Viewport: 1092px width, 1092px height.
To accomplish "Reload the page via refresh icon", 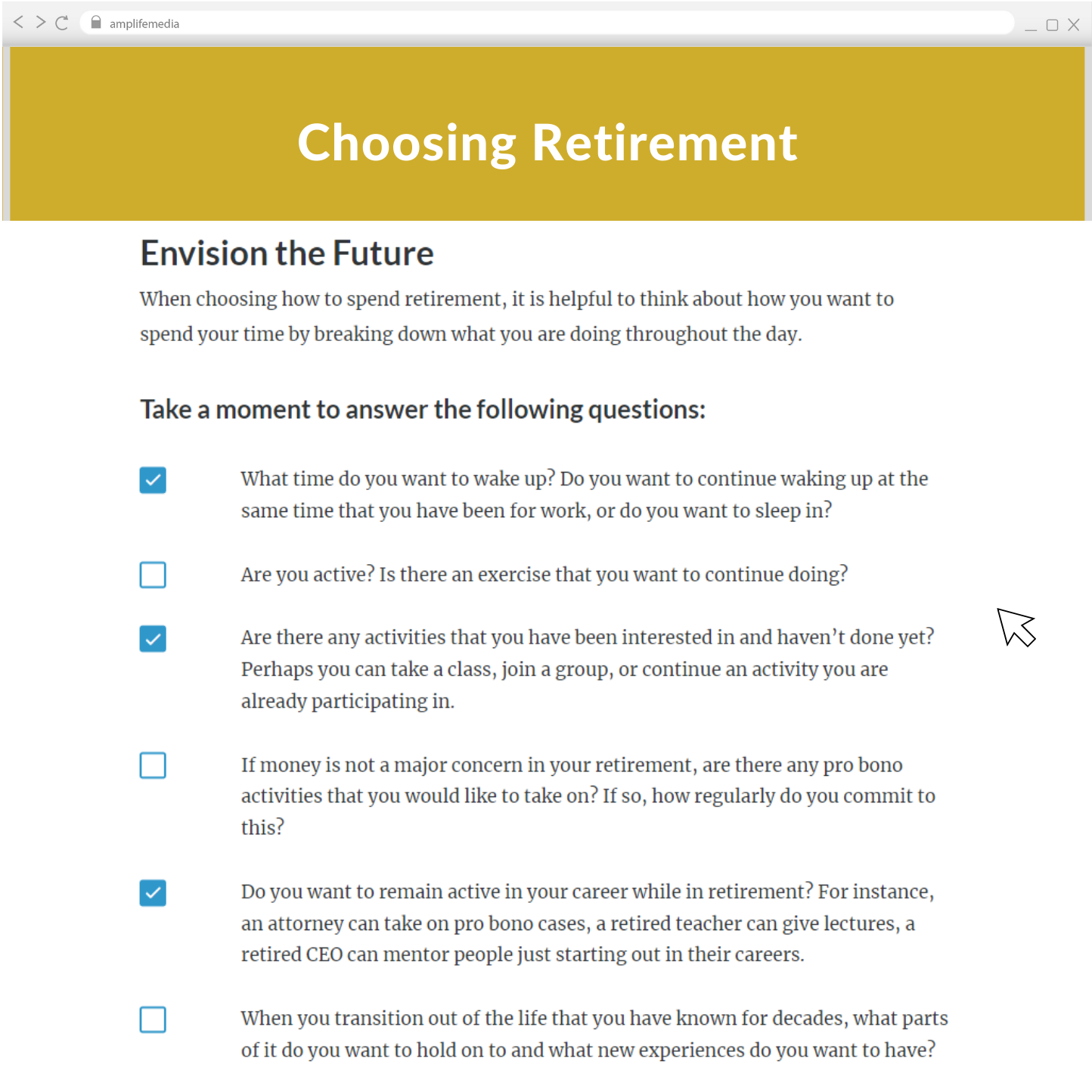I will [x=61, y=22].
